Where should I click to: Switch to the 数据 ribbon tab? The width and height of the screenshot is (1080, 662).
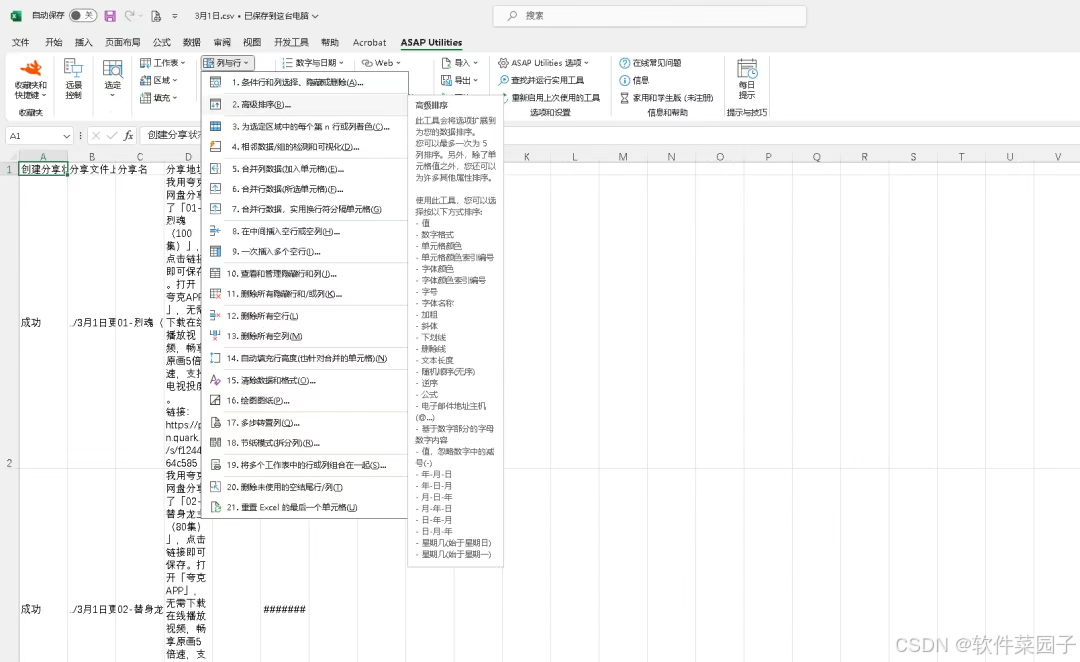click(x=192, y=42)
